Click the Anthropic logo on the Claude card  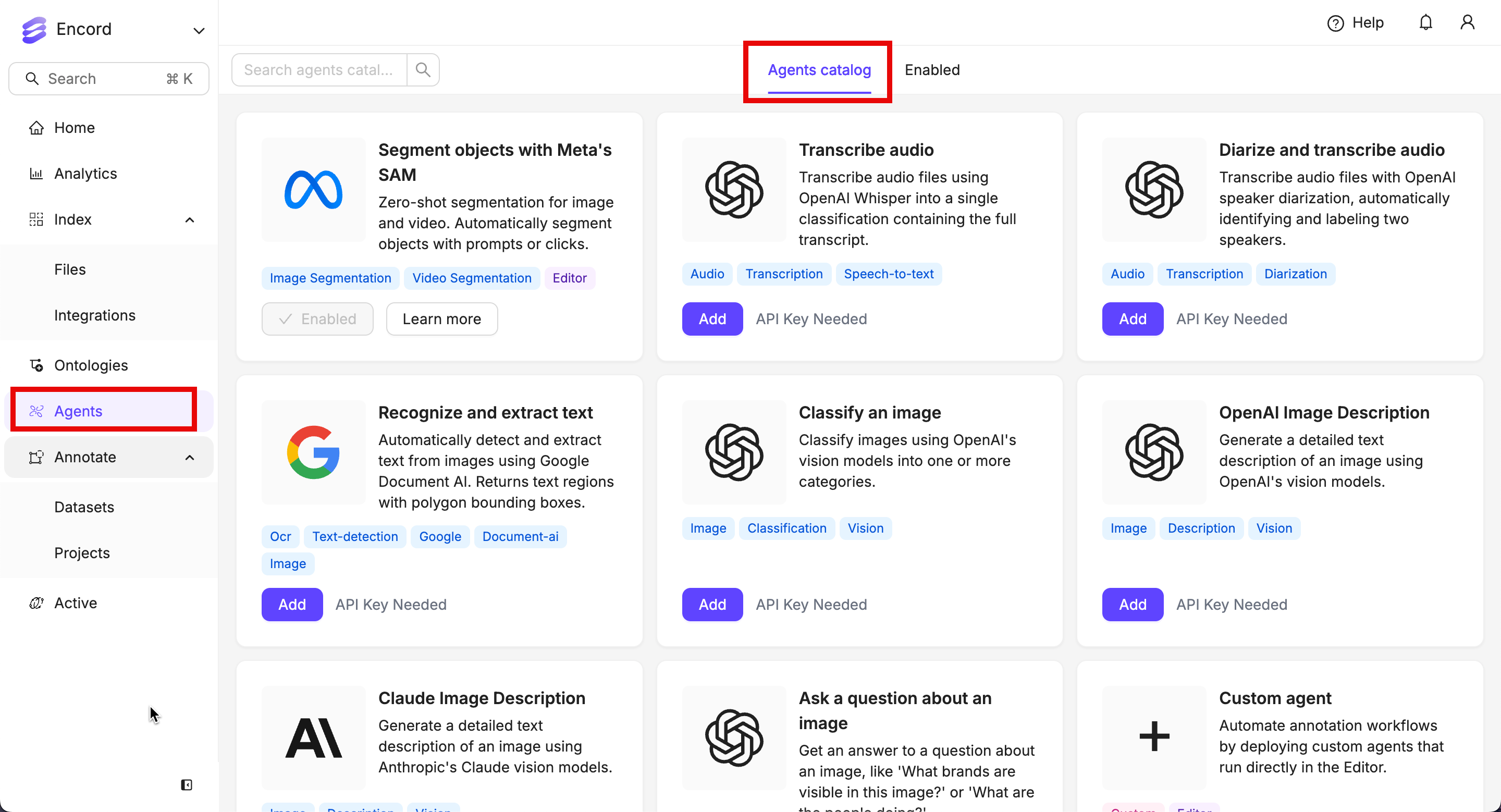[x=313, y=738]
